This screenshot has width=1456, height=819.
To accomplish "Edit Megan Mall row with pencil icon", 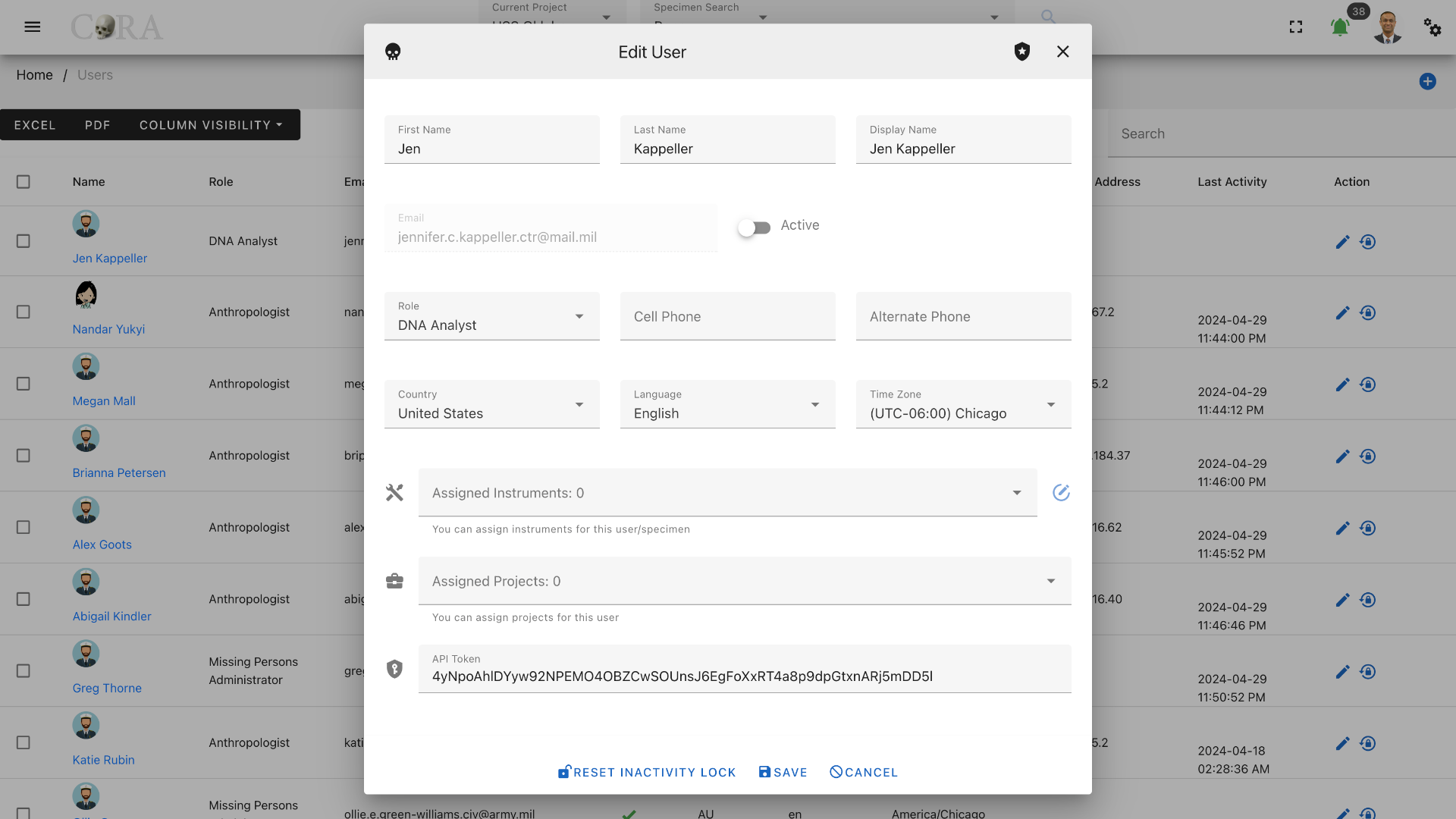I will click(1342, 384).
